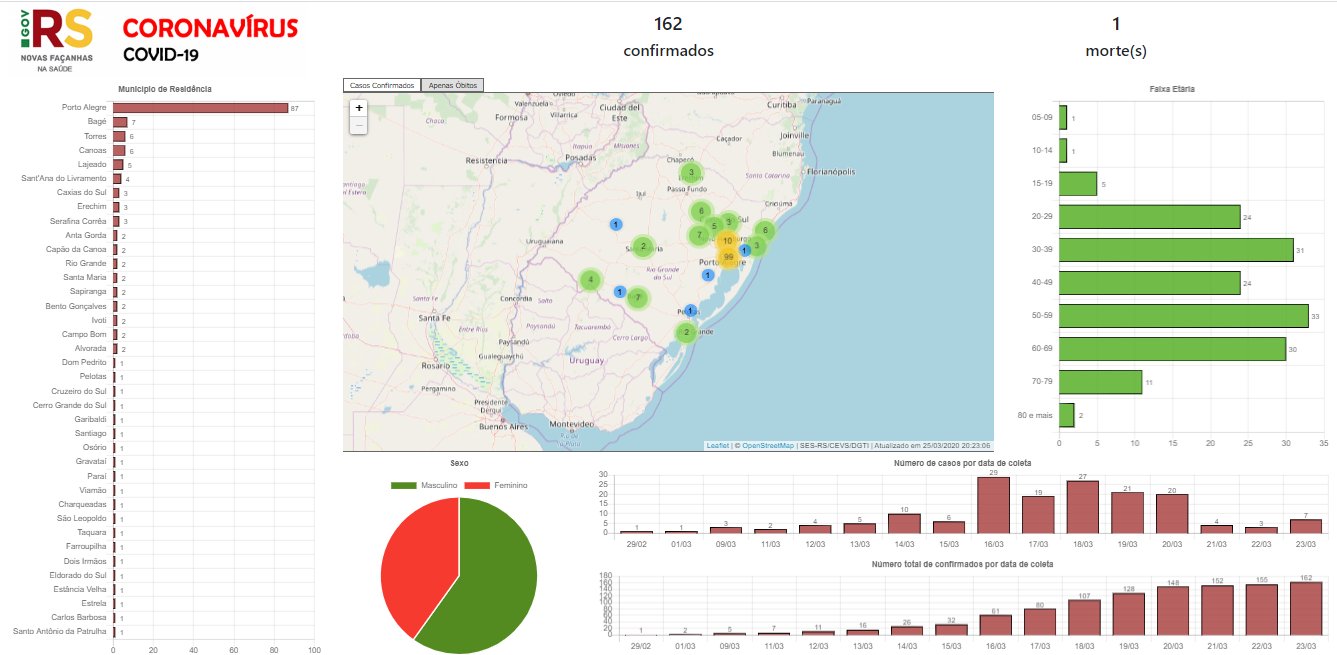The height and width of the screenshot is (655, 1337).
Task: Click the 16/03 bar showing 29 cases
Action: 992,505
